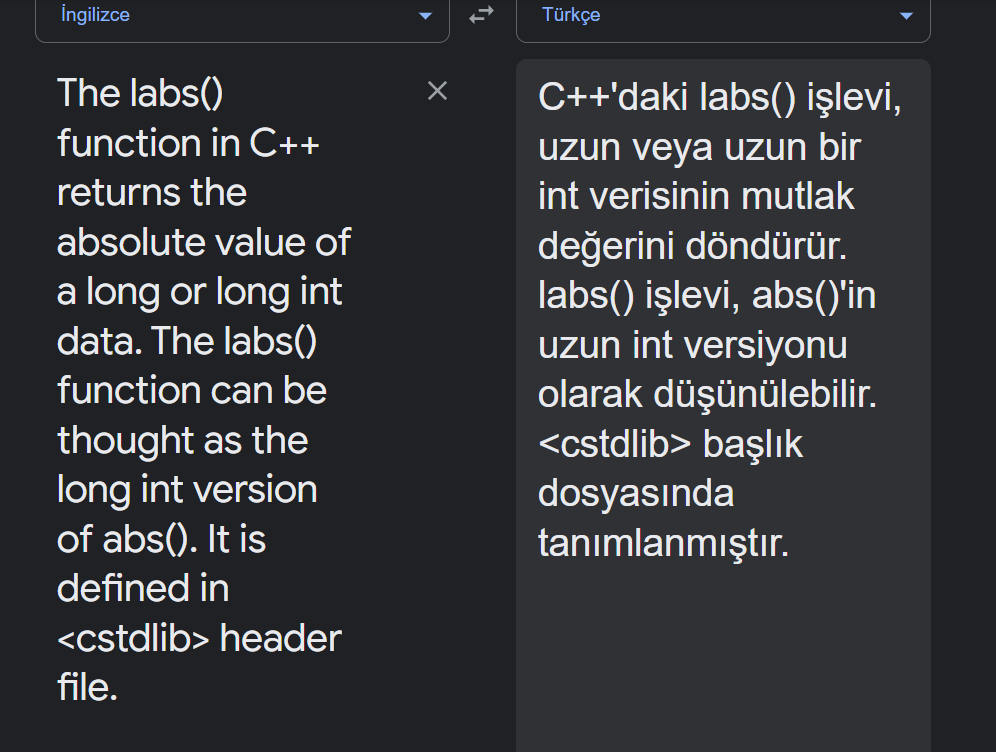Place cursor at the end of "file." in source text
This screenshot has width=996, height=752.
(x=119, y=688)
